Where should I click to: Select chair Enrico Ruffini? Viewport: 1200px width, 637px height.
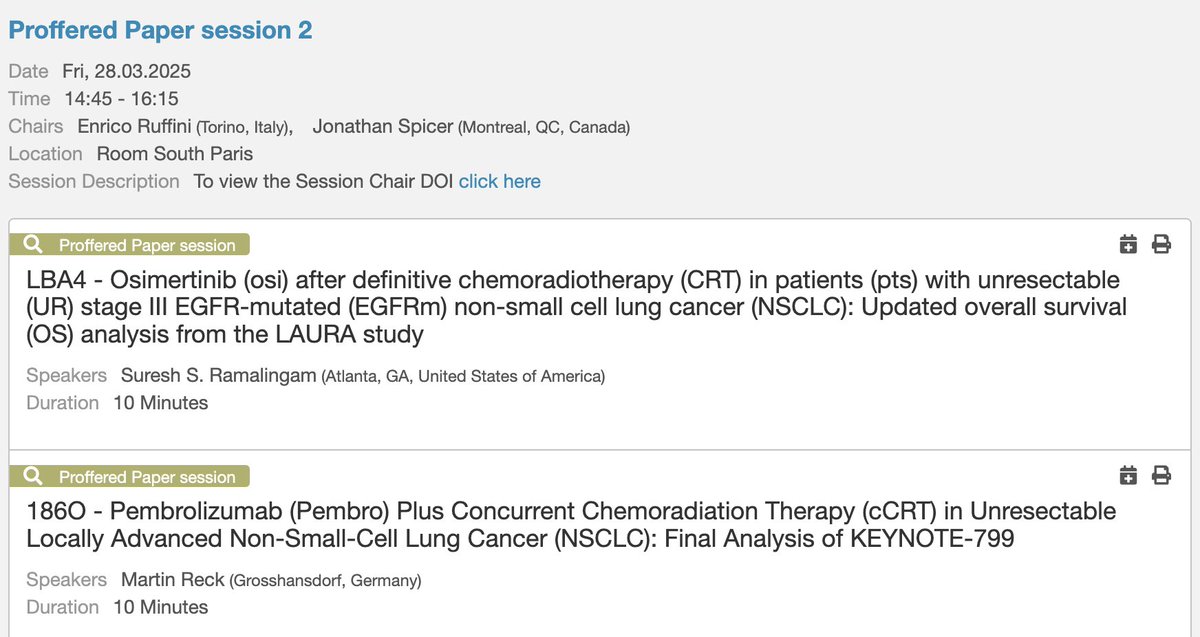pyautogui.click(x=132, y=127)
